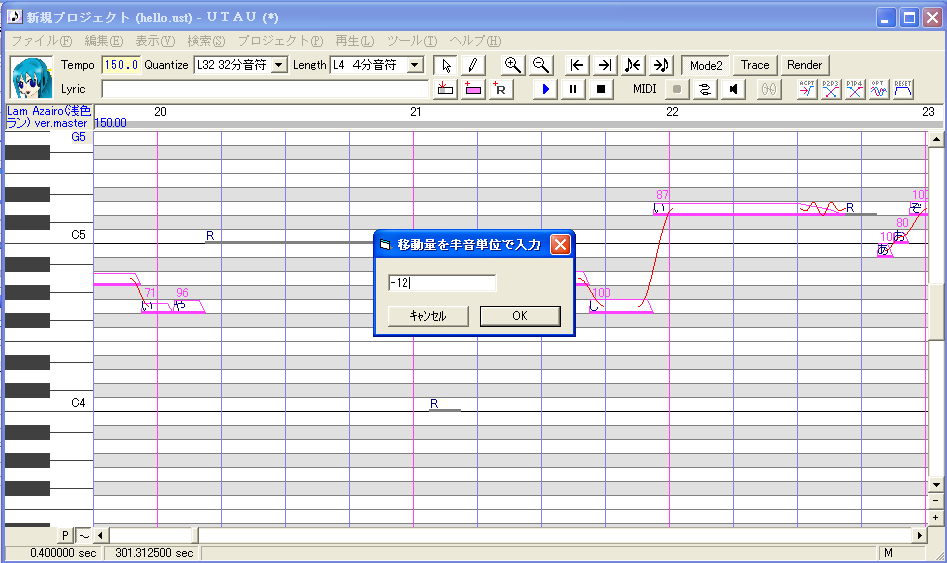Click the zoom in magnifier icon
Viewport: 947px width, 563px height.
point(513,65)
